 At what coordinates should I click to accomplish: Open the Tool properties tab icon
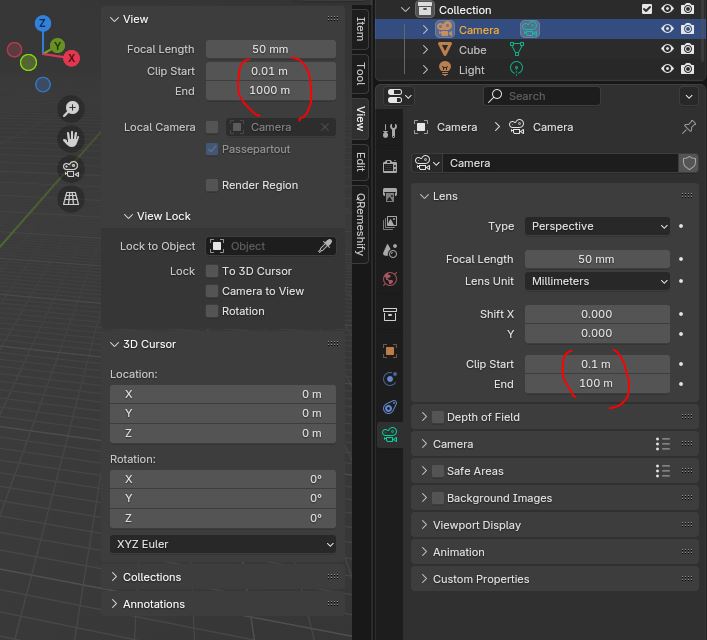coord(390,131)
